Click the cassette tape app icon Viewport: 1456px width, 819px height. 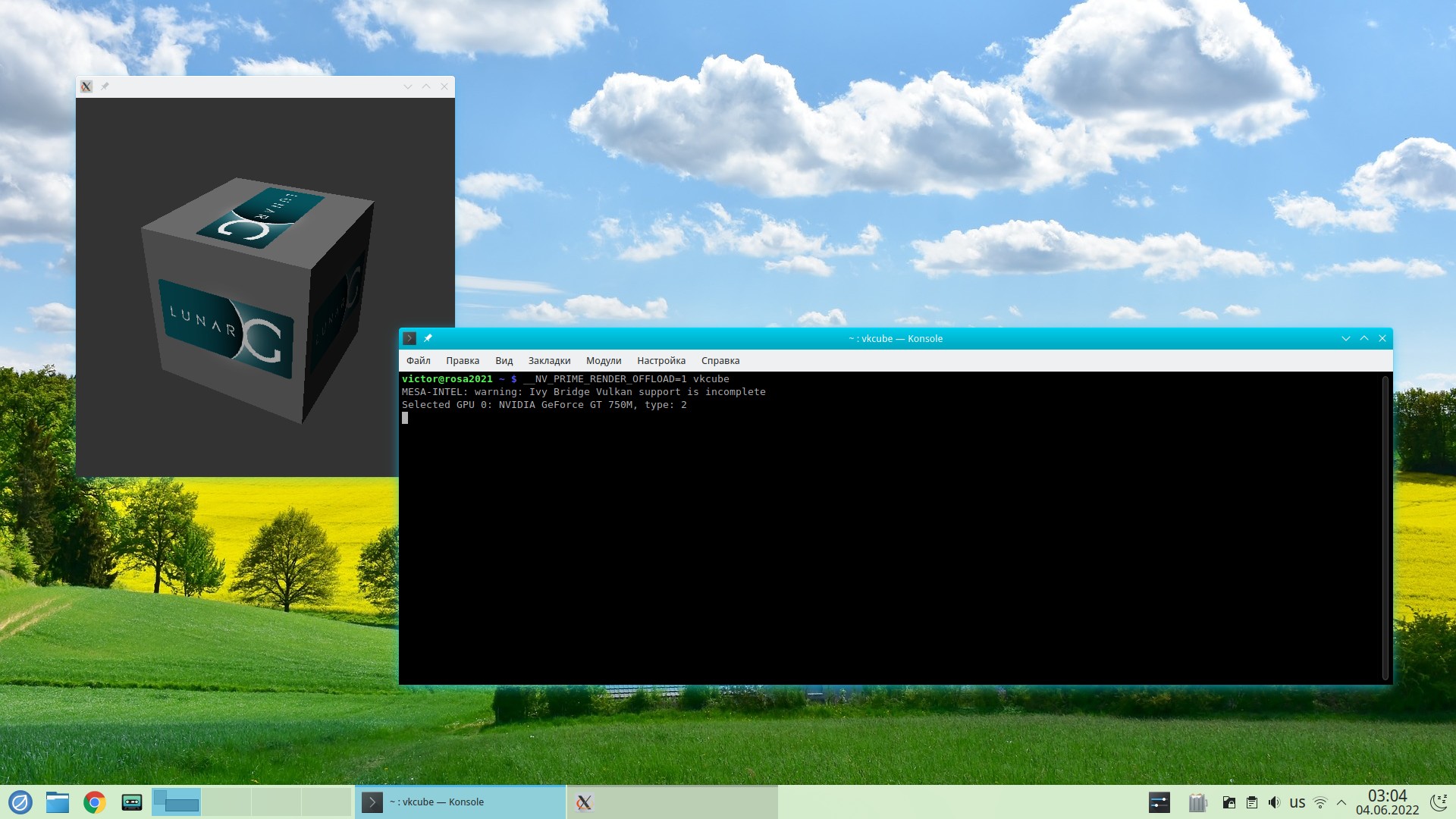coord(132,802)
